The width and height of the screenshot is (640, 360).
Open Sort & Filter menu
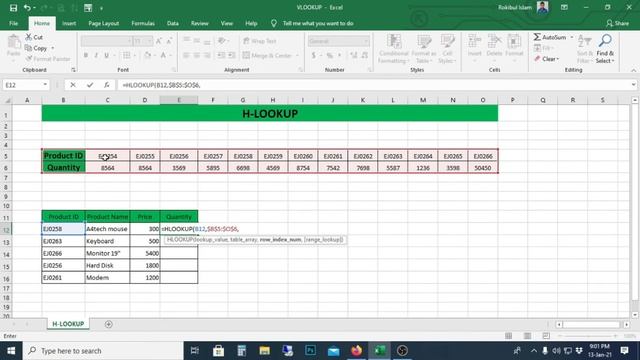(585, 49)
